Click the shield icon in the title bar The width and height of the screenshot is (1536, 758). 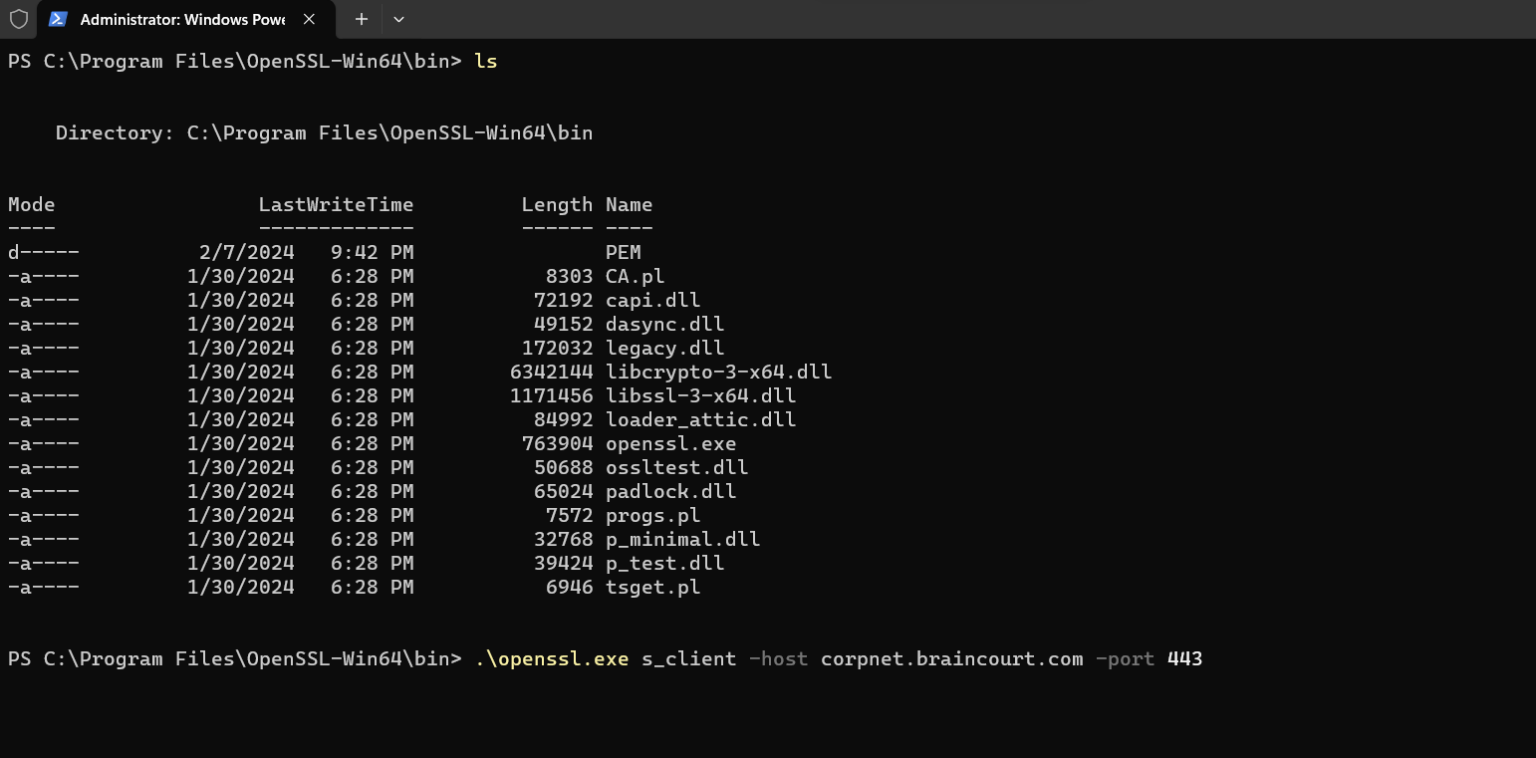tap(19, 19)
